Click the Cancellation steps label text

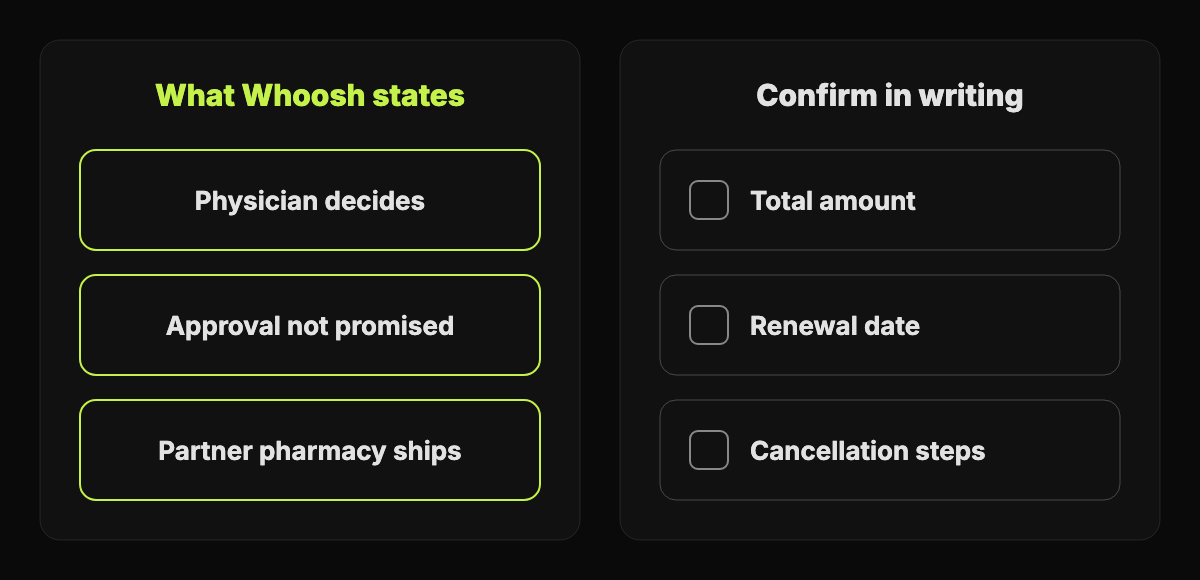(868, 451)
